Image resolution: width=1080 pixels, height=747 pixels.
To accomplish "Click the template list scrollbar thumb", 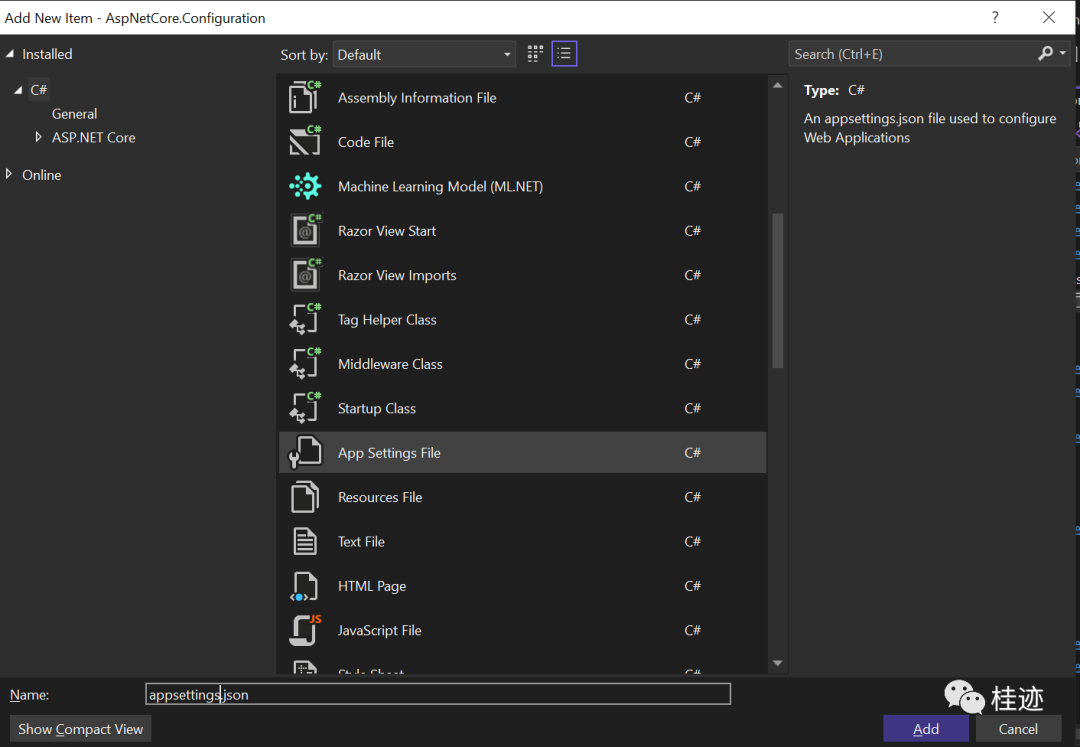I will 778,291.
